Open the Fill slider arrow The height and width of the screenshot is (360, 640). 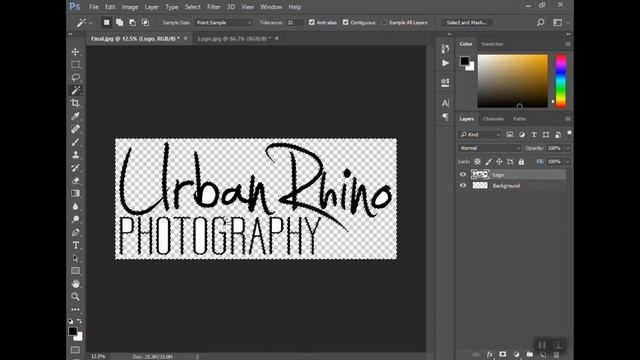(x=568, y=162)
